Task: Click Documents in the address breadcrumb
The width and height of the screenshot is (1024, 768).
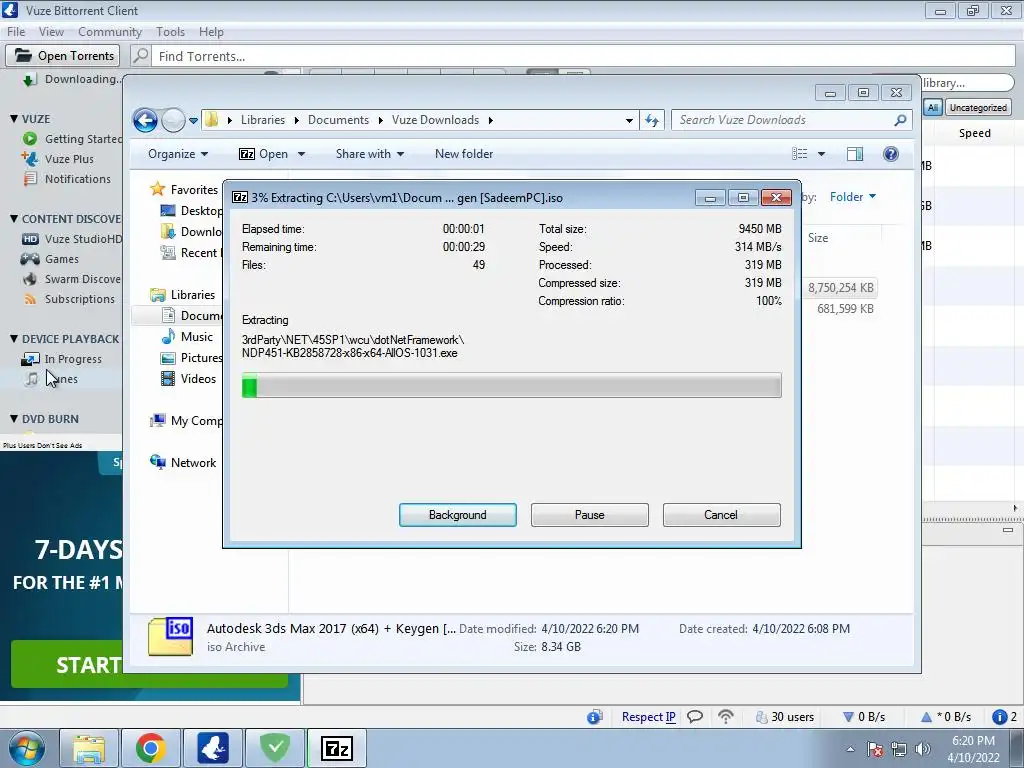Action: [x=338, y=120]
